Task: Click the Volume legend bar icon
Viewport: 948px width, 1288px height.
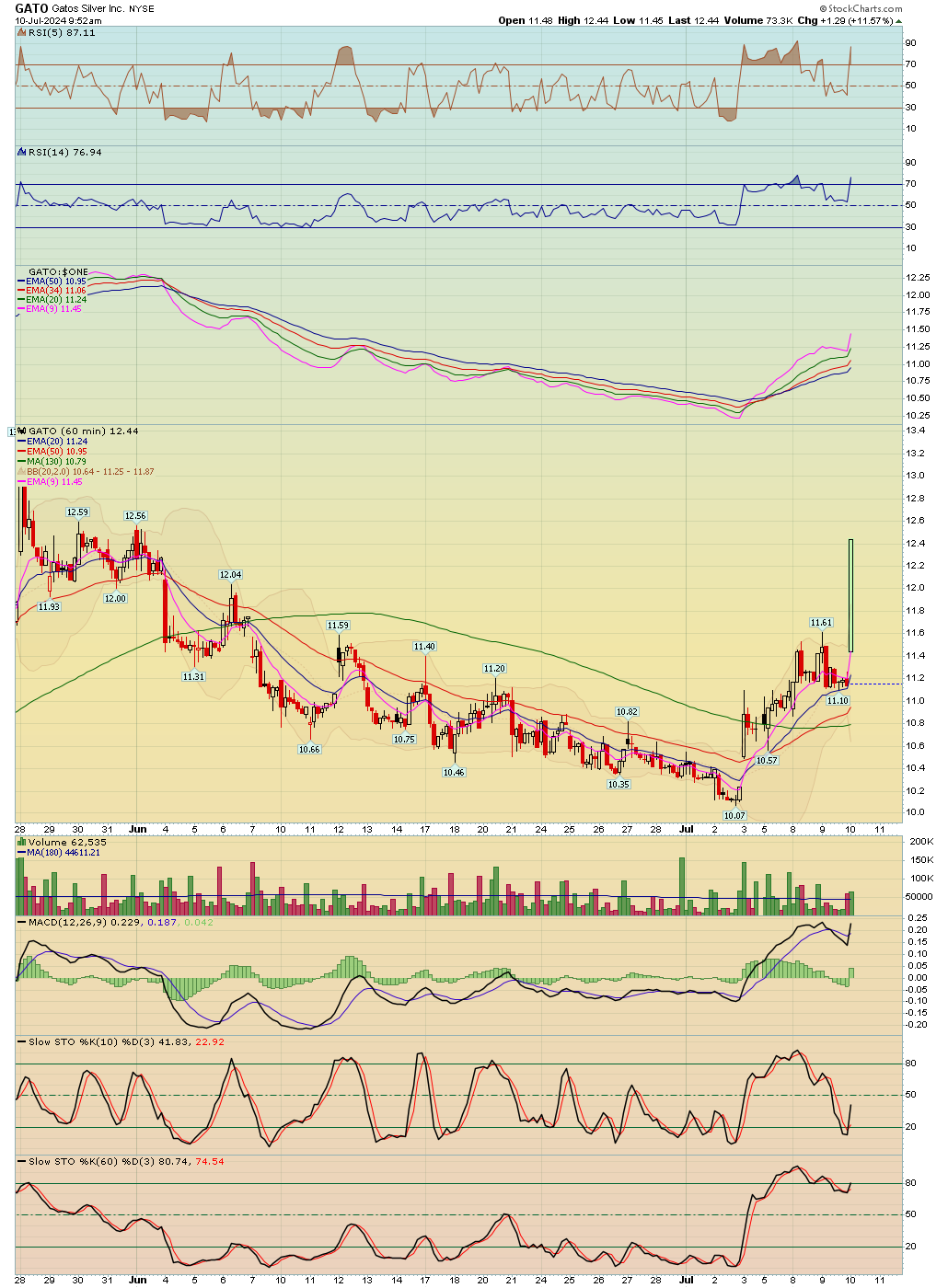Action: [x=22, y=842]
